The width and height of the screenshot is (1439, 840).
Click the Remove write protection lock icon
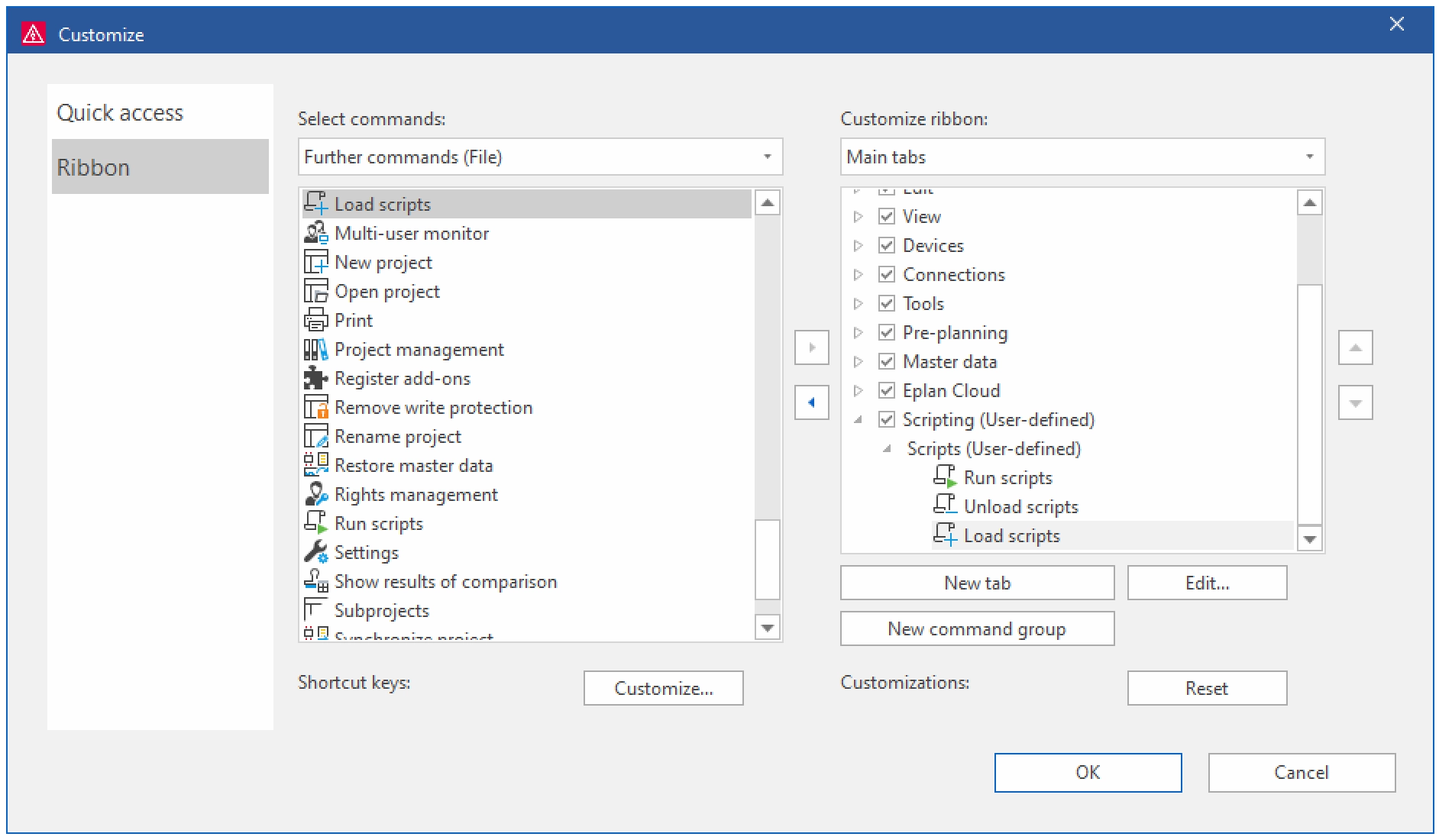315,406
